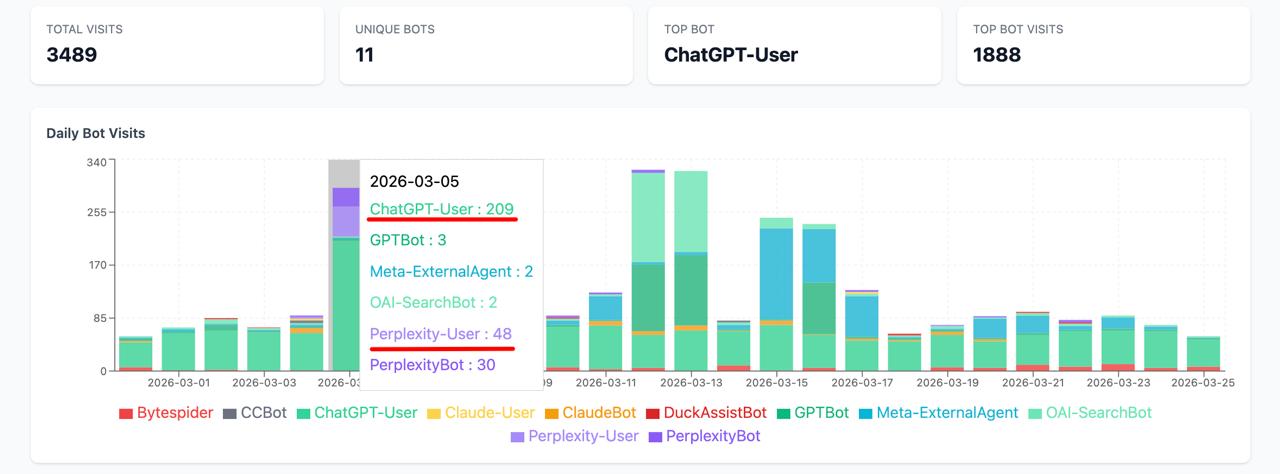Viewport: 1280px width, 474px height.
Task: Click PerplexityBot : 30 tooltip entry
Action: 432,365
